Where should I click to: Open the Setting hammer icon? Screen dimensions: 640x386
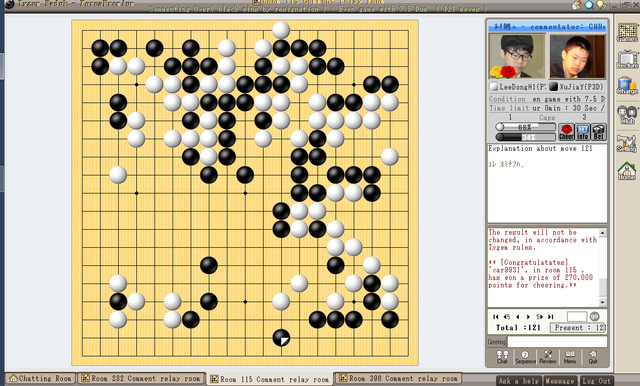tap(627, 143)
